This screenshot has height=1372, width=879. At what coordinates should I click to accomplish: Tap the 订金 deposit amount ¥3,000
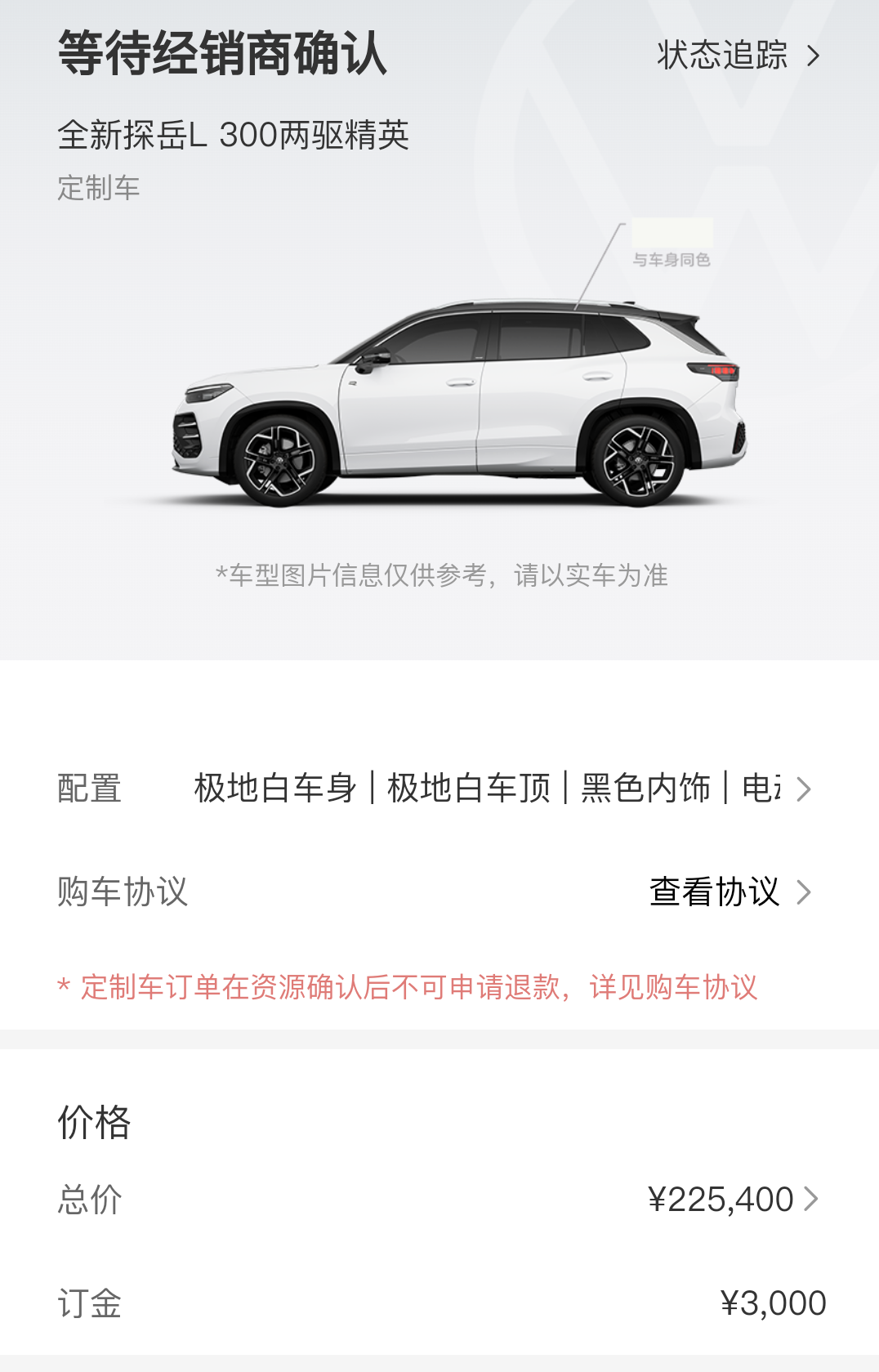[773, 1303]
